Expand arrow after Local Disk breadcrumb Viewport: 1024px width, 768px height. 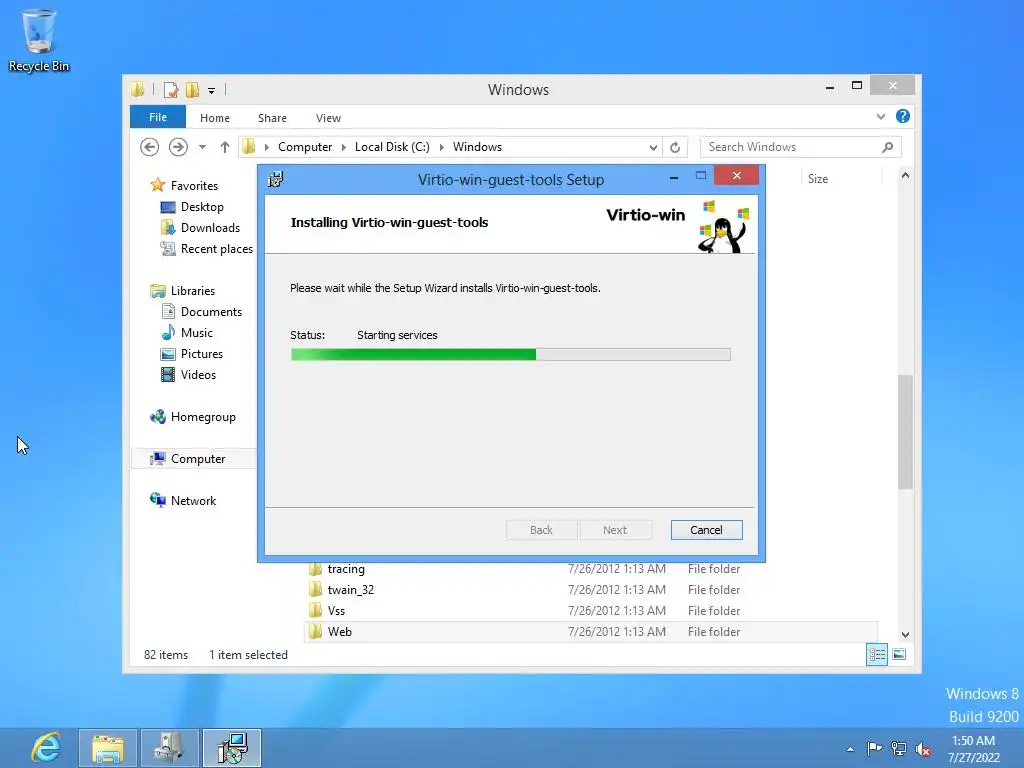[441, 147]
